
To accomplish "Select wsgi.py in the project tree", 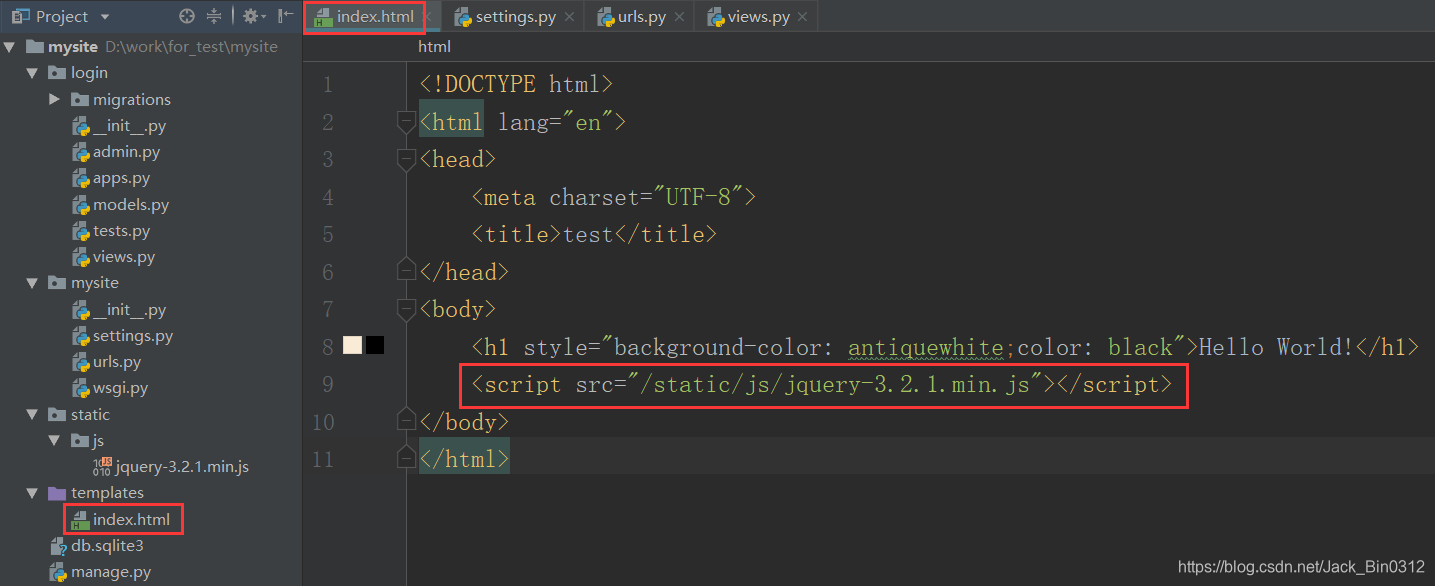I will click(x=120, y=388).
